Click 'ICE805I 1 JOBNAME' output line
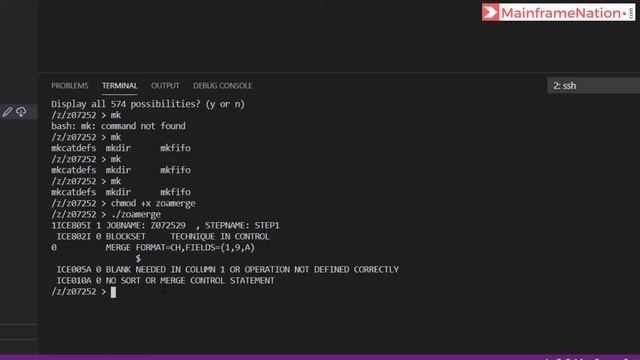The height and width of the screenshot is (360, 640). [165, 225]
